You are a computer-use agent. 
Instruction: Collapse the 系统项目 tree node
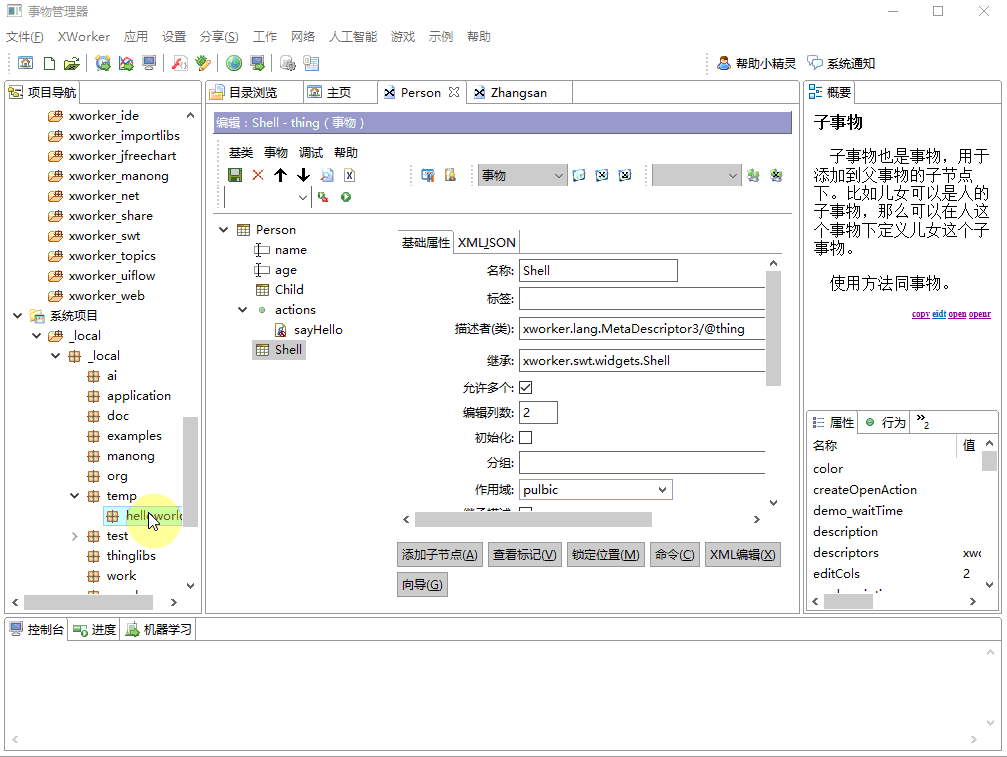pos(18,315)
